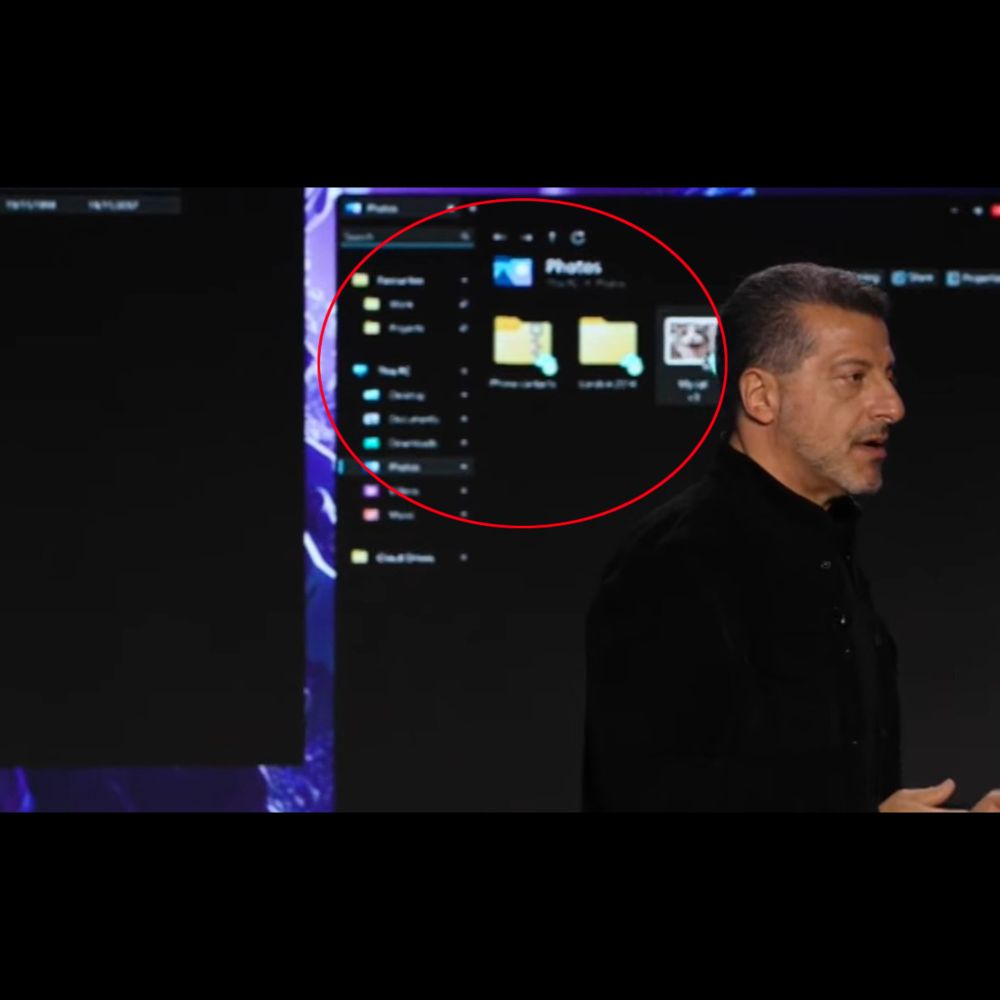Click the pin icon beside Projects

(x=464, y=328)
